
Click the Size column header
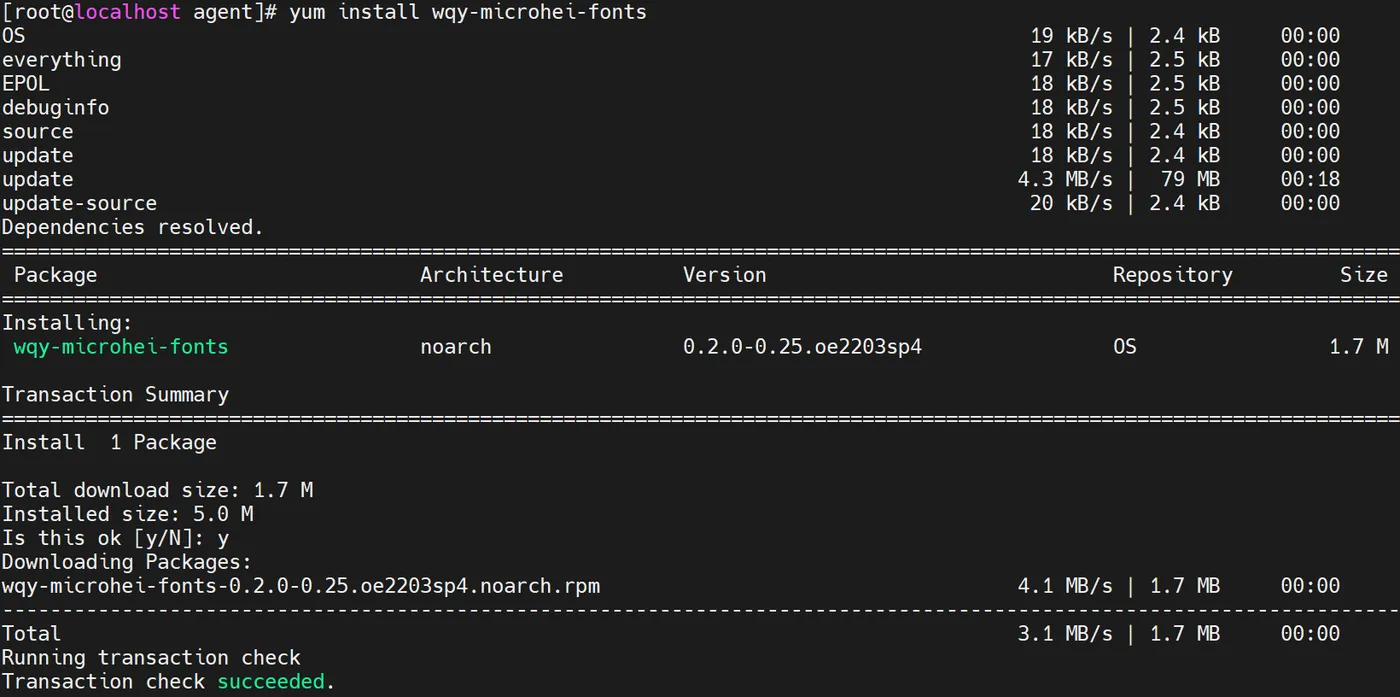pos(1364,275)
